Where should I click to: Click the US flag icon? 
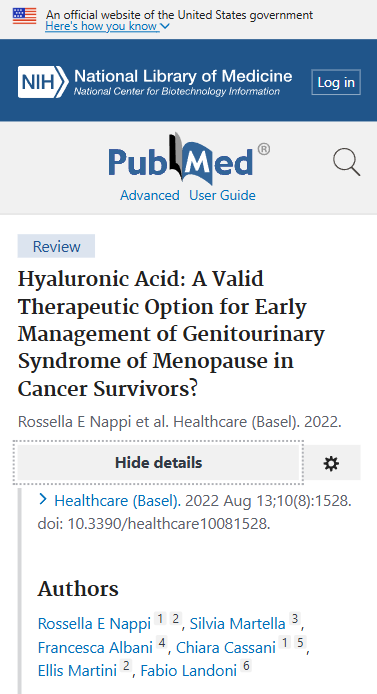pos(24,16)
